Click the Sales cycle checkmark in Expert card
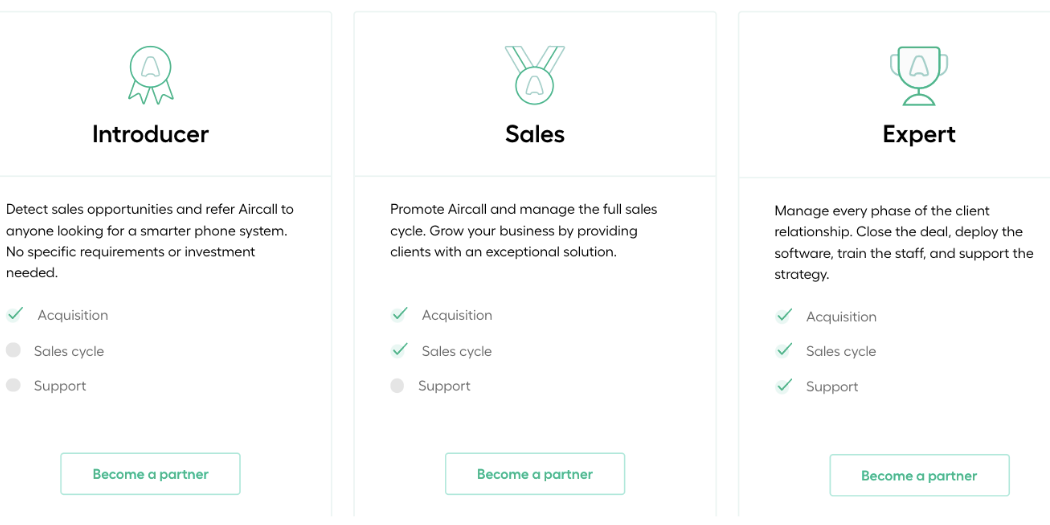 coord(783,350)
